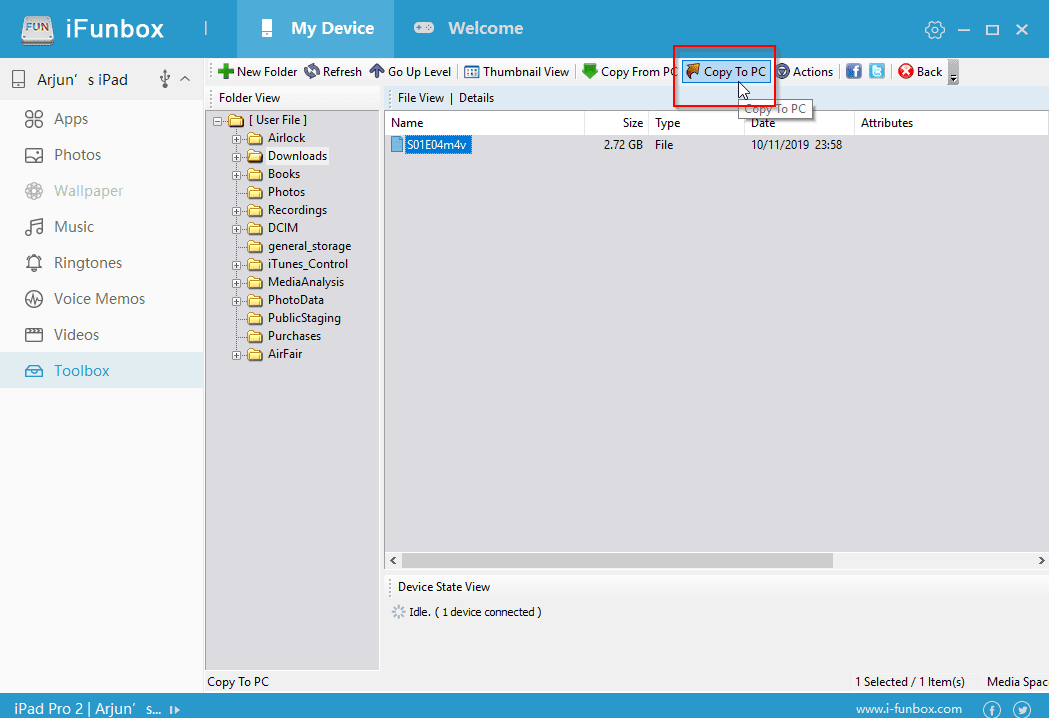Click the iPad Pro 2 device label

coord(88,709)
